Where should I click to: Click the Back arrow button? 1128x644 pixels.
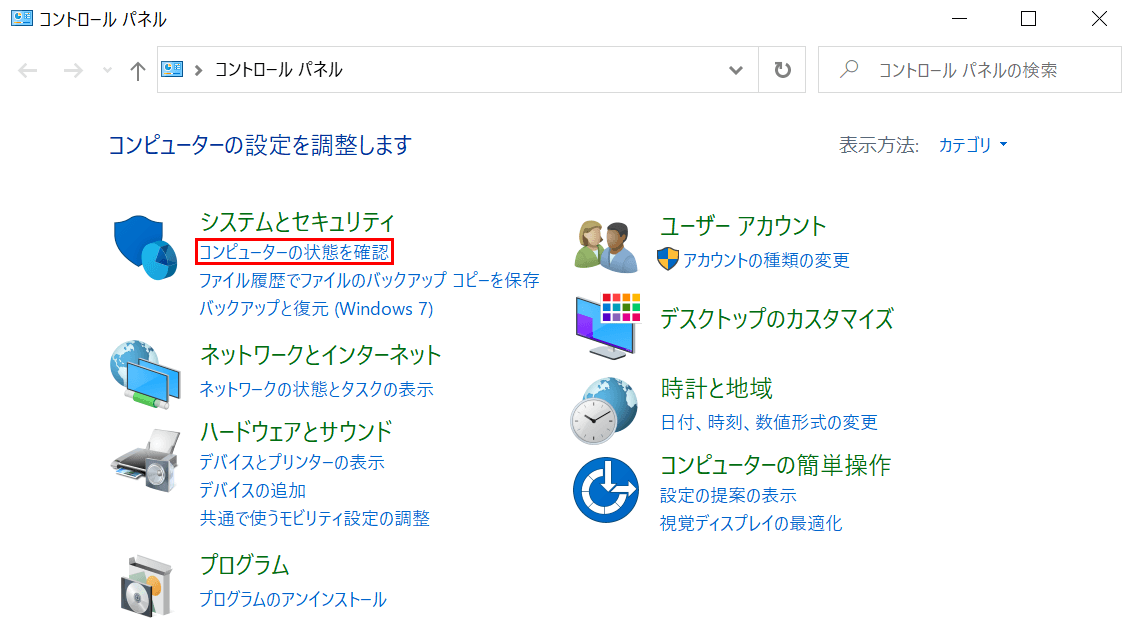27,70
